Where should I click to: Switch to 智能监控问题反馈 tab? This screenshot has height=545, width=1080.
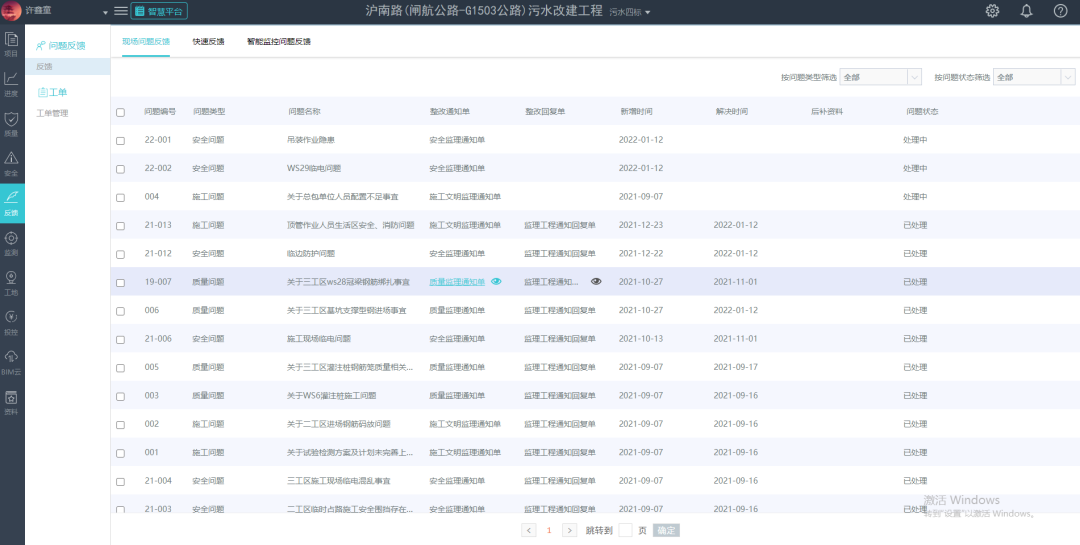[279, 41]
